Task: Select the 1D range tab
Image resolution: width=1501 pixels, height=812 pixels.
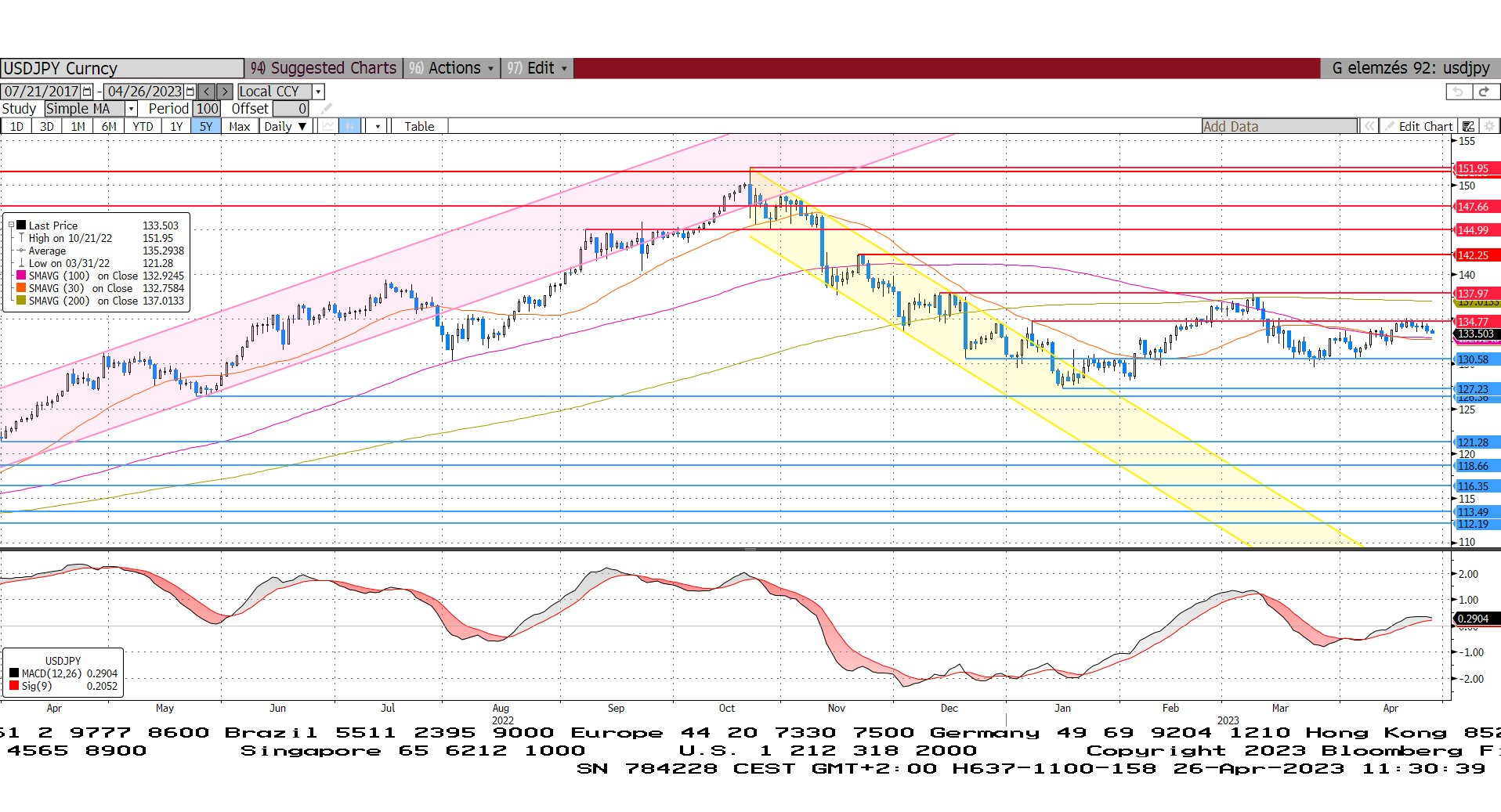Action: [16, 126]
